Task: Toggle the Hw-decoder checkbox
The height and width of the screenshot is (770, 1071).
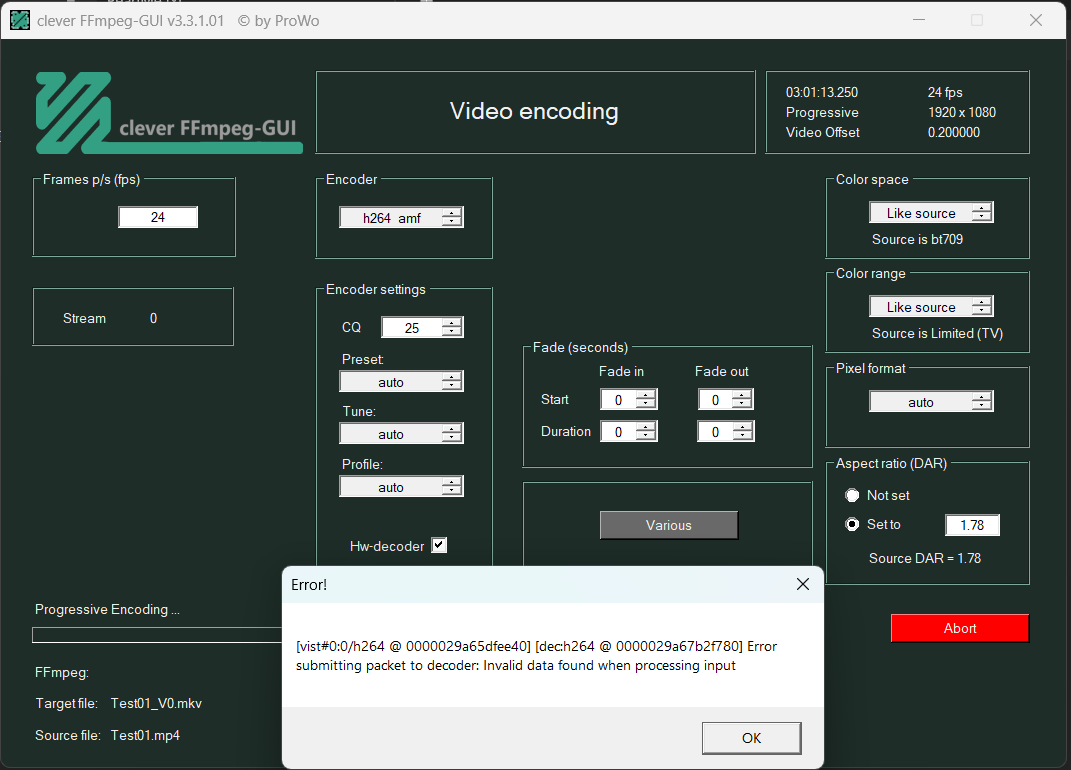Action: click(439, 546)
